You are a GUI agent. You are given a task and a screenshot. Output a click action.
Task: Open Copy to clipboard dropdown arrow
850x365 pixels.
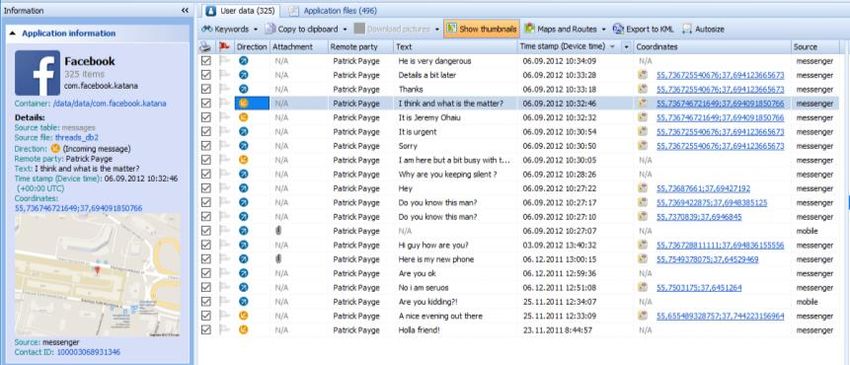(x=345, y=29)
